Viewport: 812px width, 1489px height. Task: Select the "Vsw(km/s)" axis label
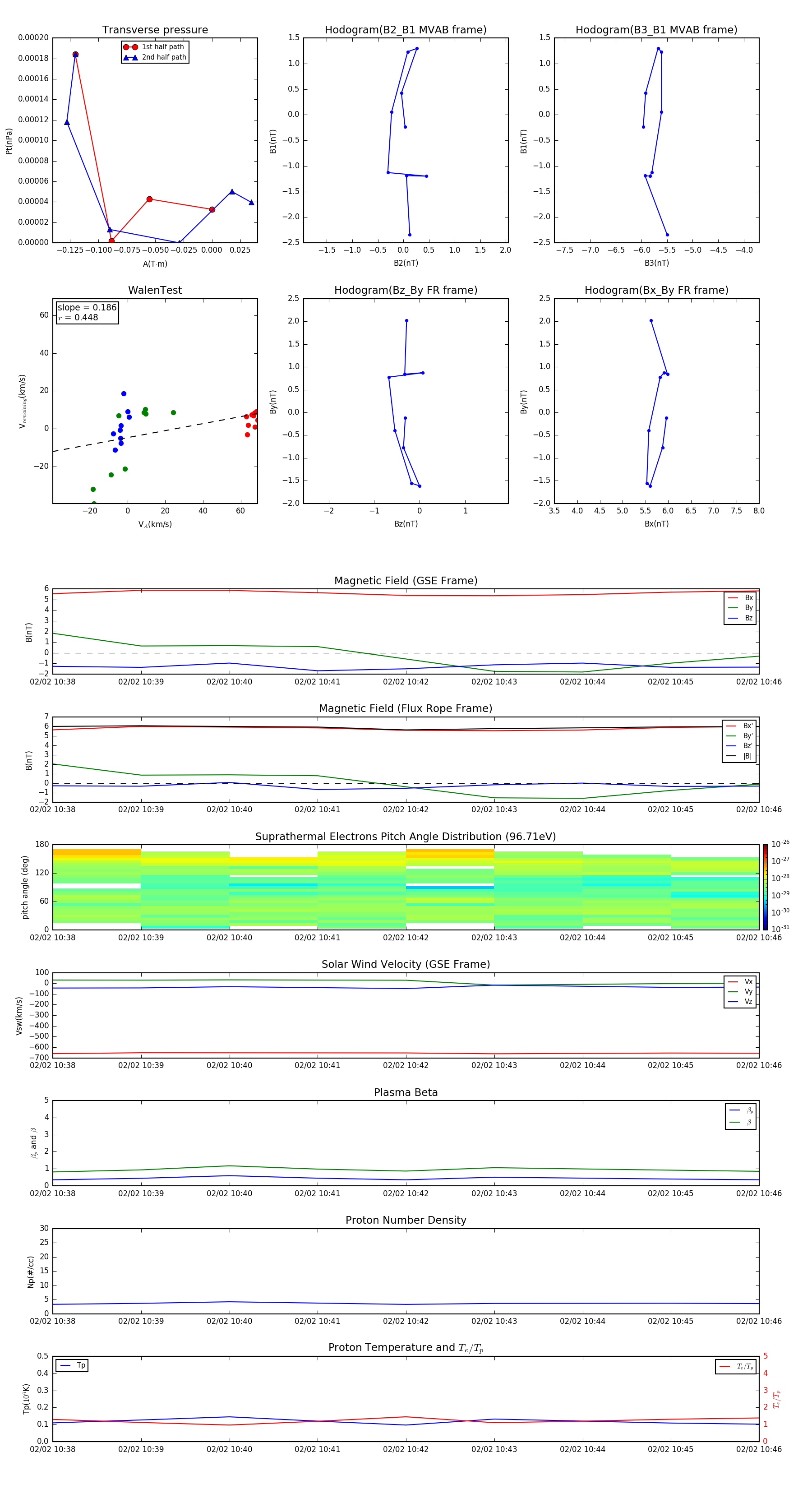coord(19,1016)
